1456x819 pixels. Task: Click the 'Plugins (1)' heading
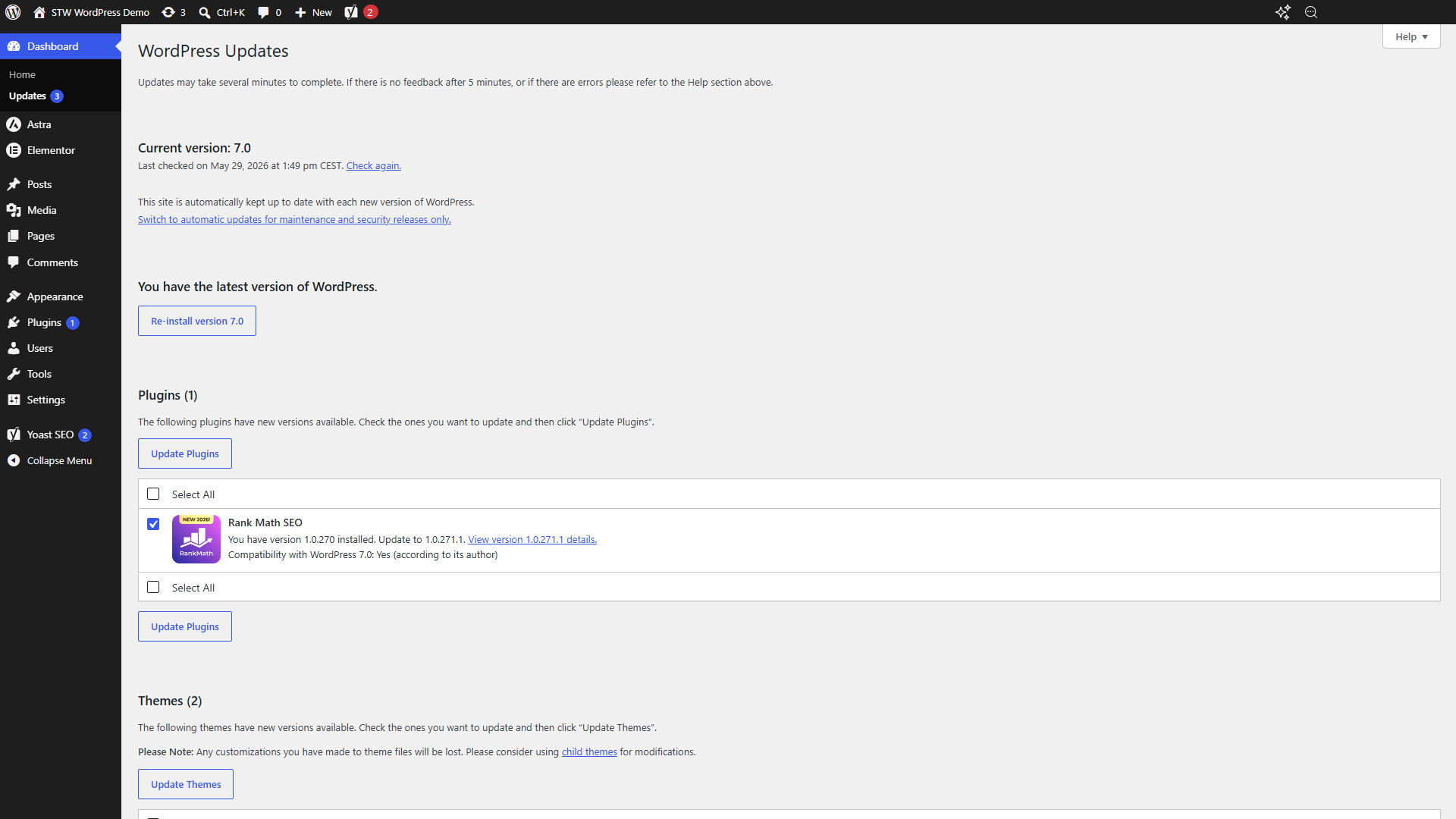(x=168, y=395)
